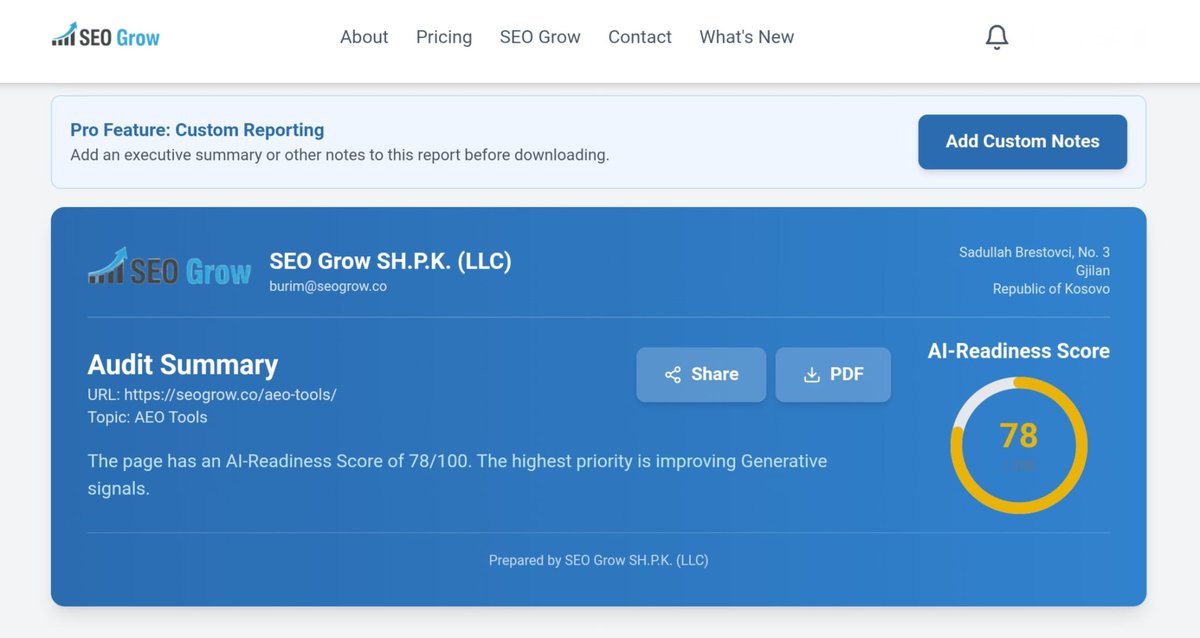This screenshot has width=1200, height=638.
Task: Open the About page
Action: [x=364, y=37]
